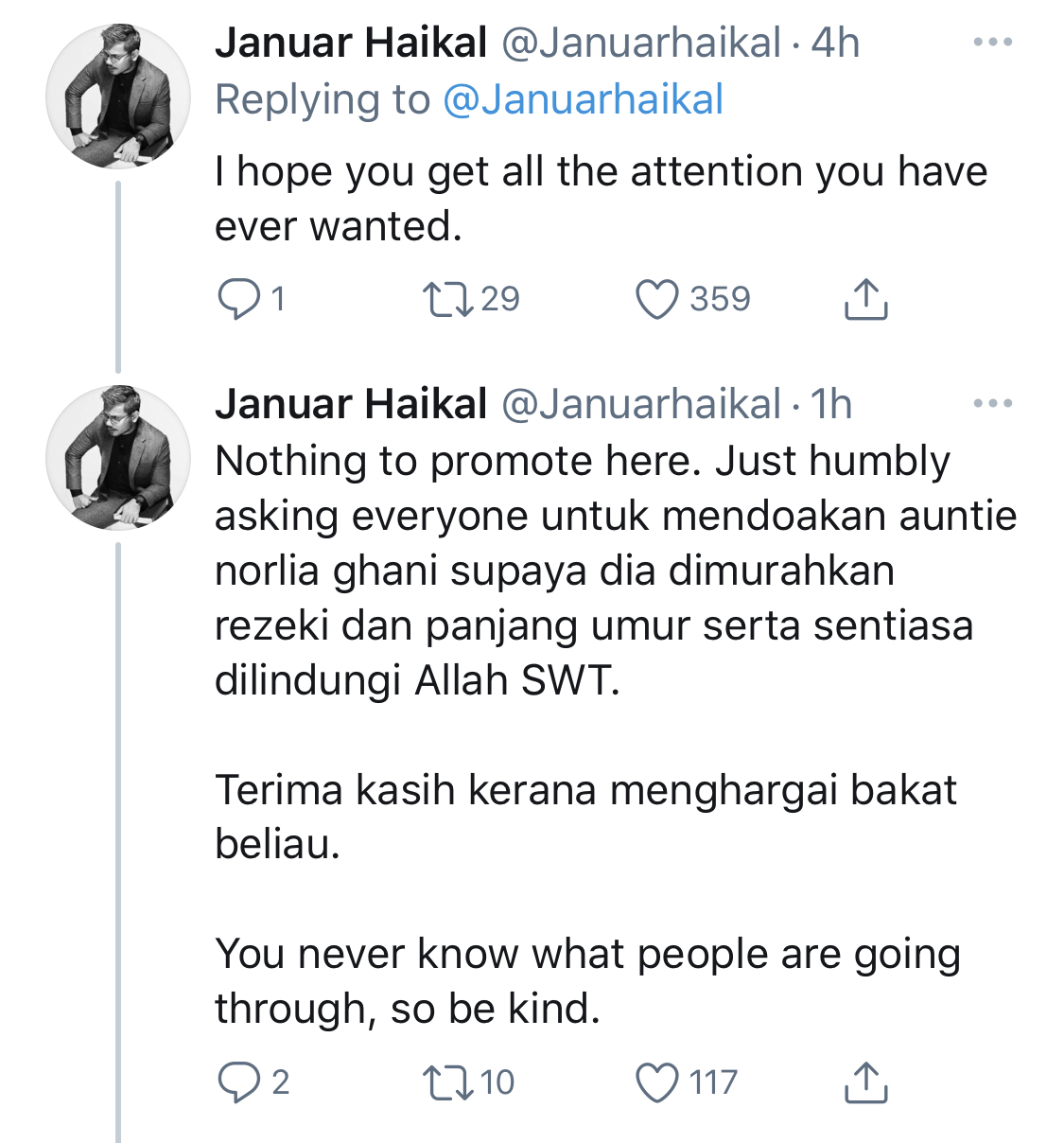Open the @Januarhaikal mention in "Replying to"
This screenshot has height=1143, width=1064.
[583, 99]
